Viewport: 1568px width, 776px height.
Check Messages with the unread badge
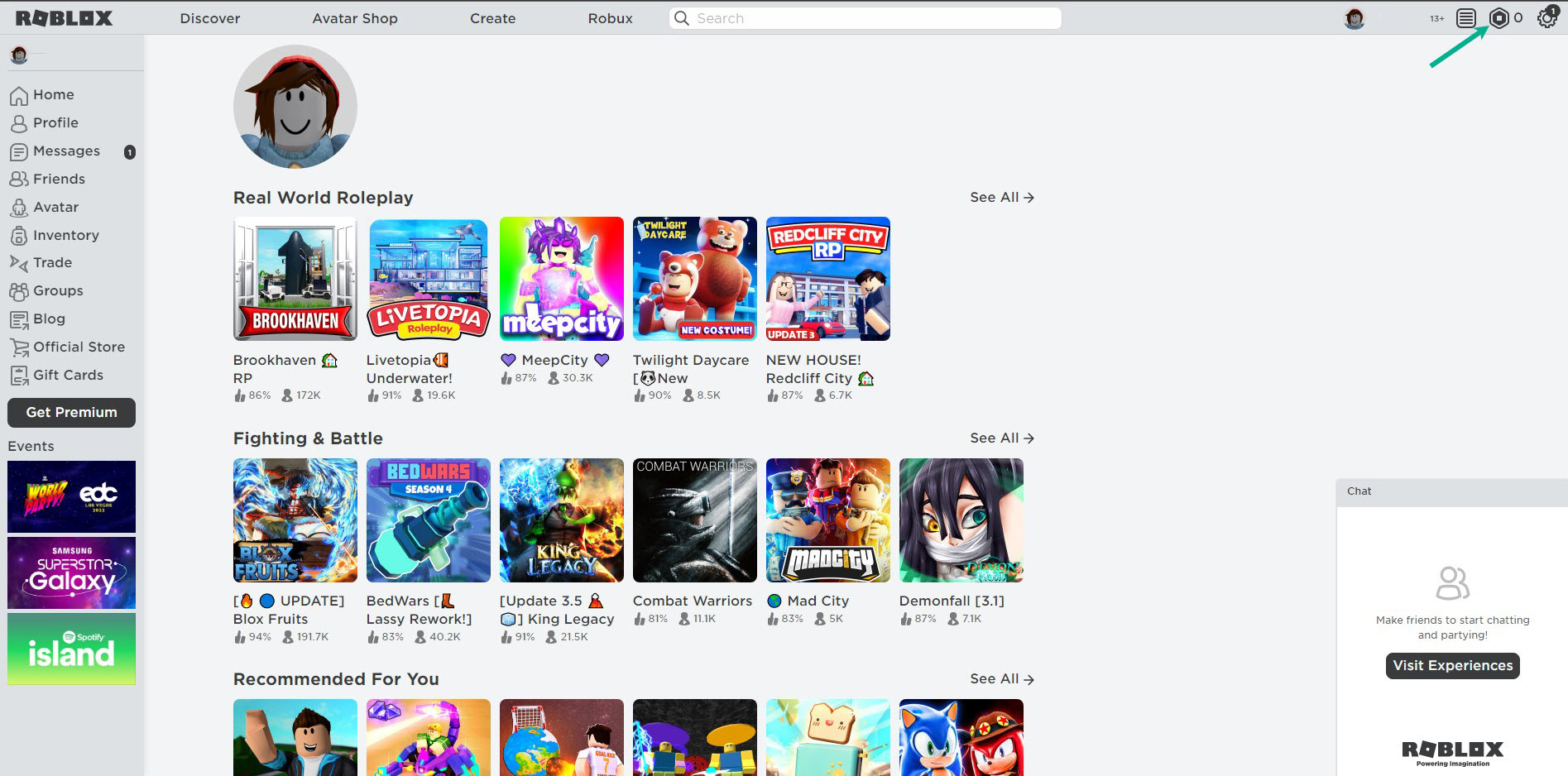point(66,151)
